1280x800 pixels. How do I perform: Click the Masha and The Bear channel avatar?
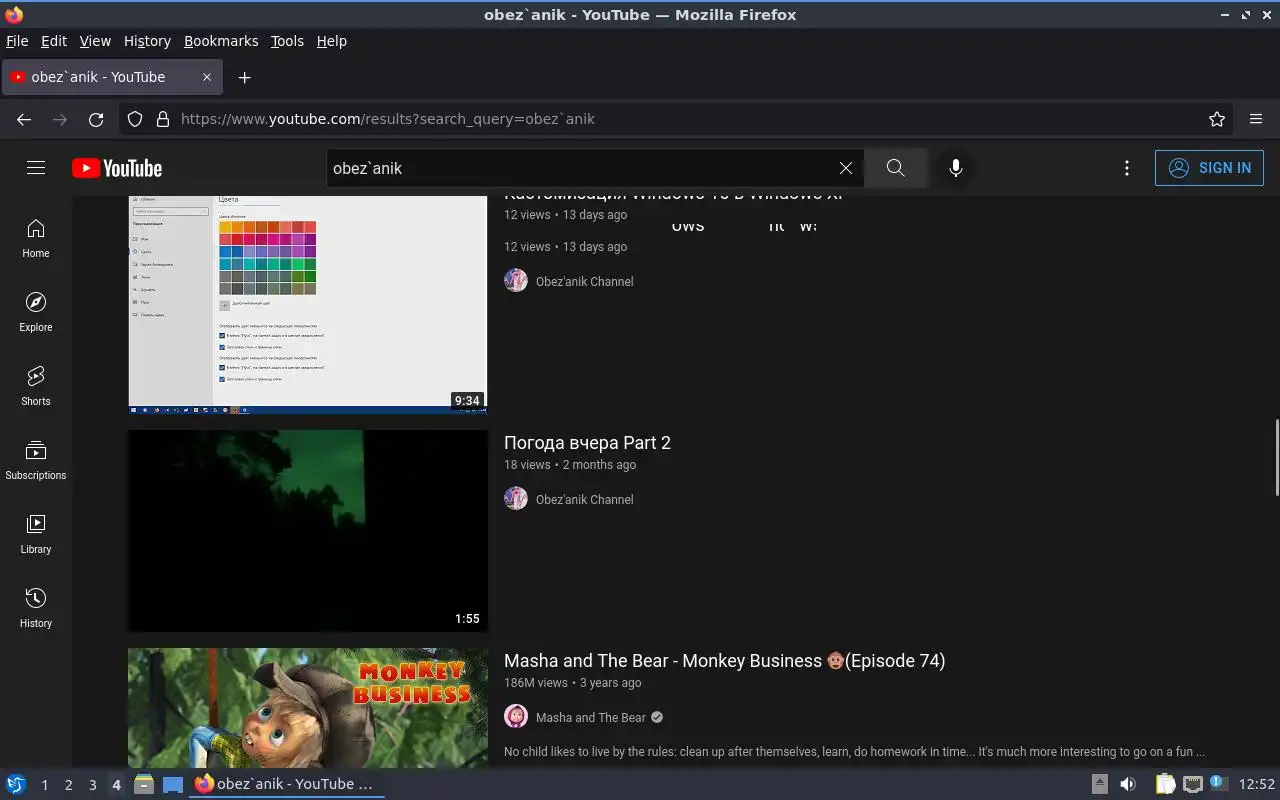[x=516, y=717]
